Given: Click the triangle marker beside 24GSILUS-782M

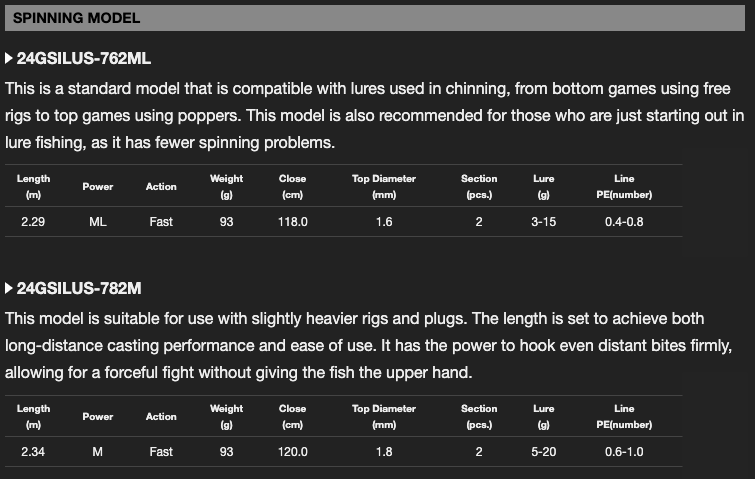Looking at the screenshot, I should 10,289.
